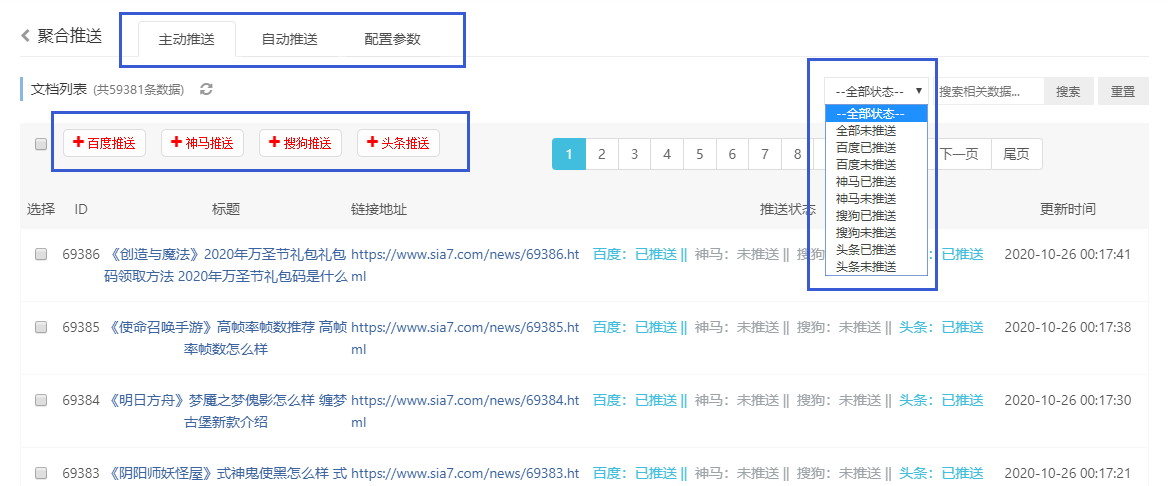1168x486 pixels.
Task: Open the news/69385.html URL link
Action: (x=465, y=338)
